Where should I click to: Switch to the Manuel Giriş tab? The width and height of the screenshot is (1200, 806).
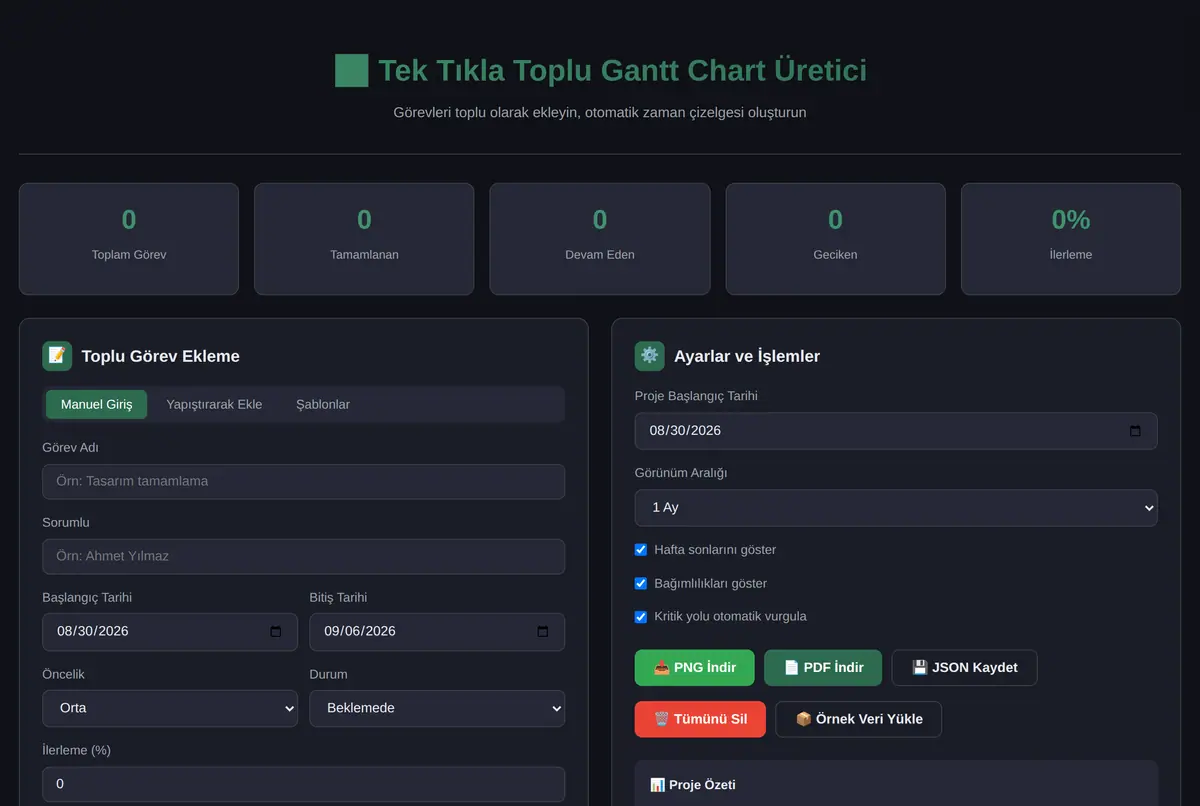click(x=96, y=404)
